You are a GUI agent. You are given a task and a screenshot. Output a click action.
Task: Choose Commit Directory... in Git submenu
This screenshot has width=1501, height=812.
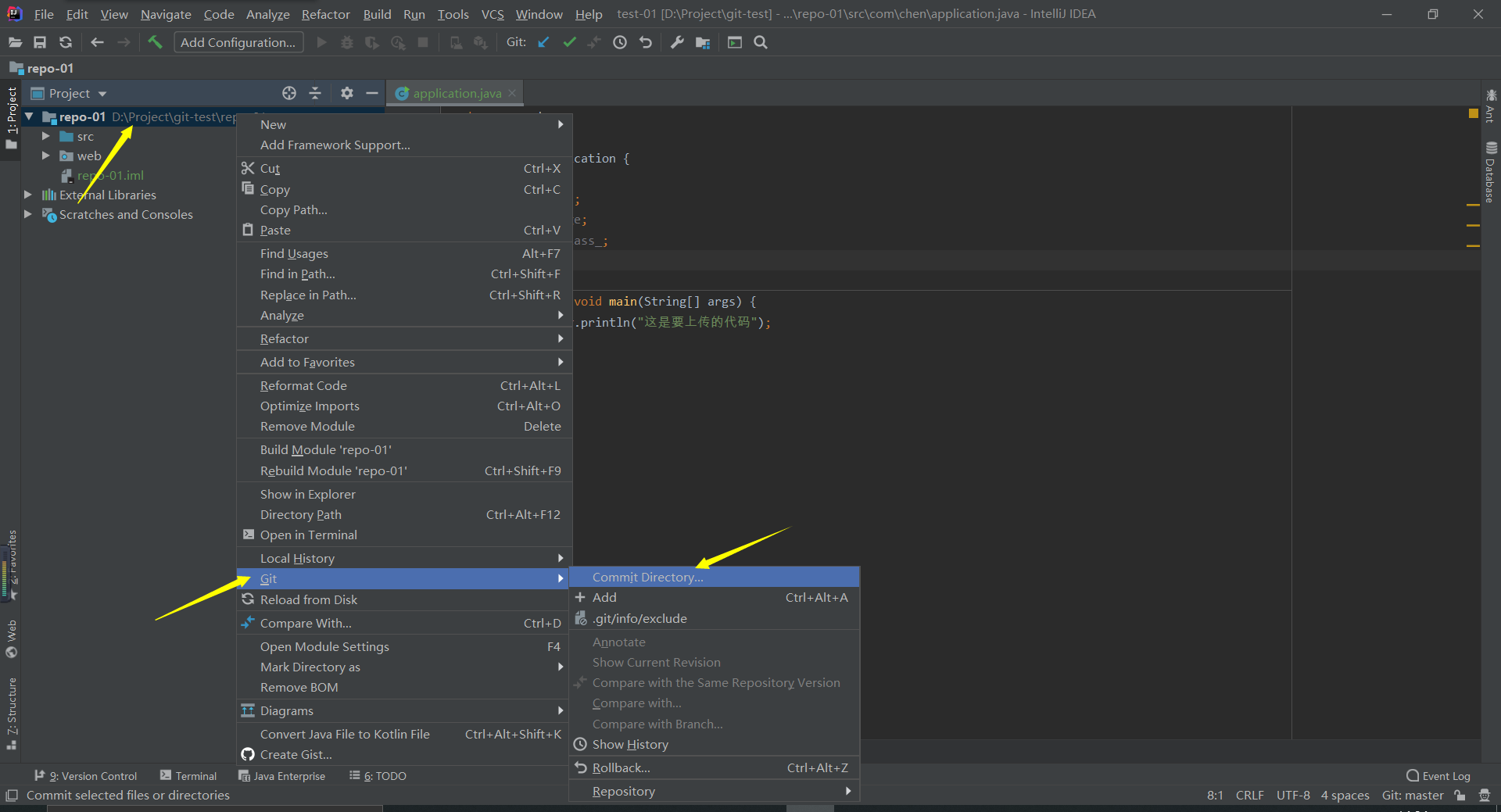point(715,577)
